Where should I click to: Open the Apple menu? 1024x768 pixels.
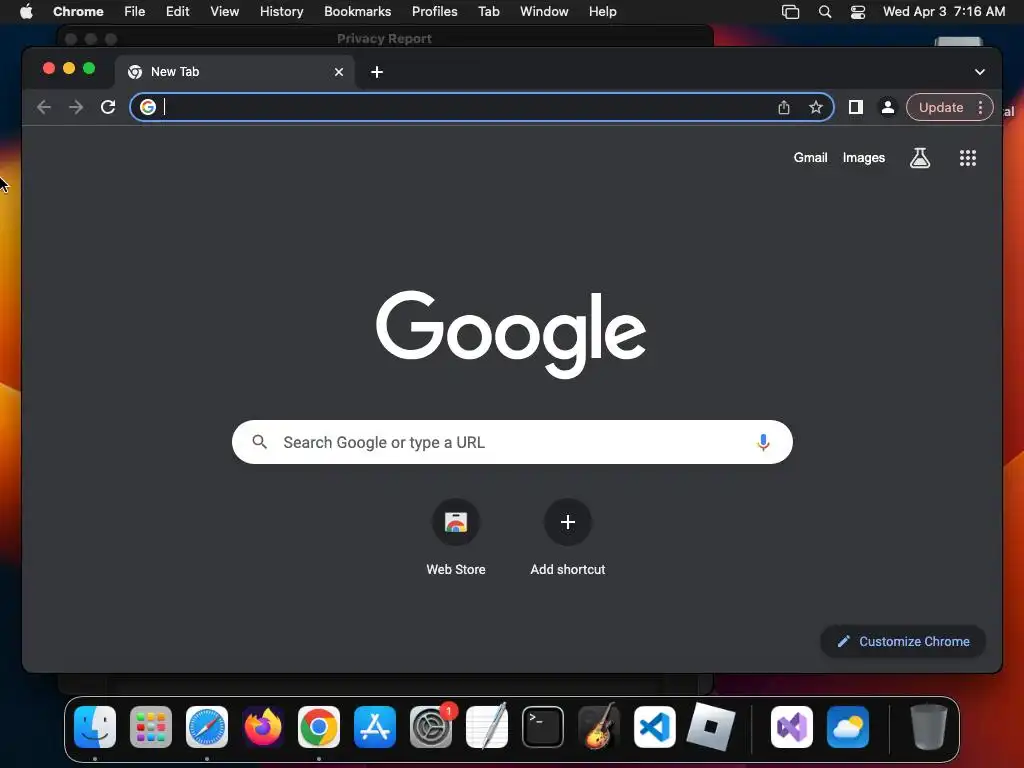[x=26, y=12]
